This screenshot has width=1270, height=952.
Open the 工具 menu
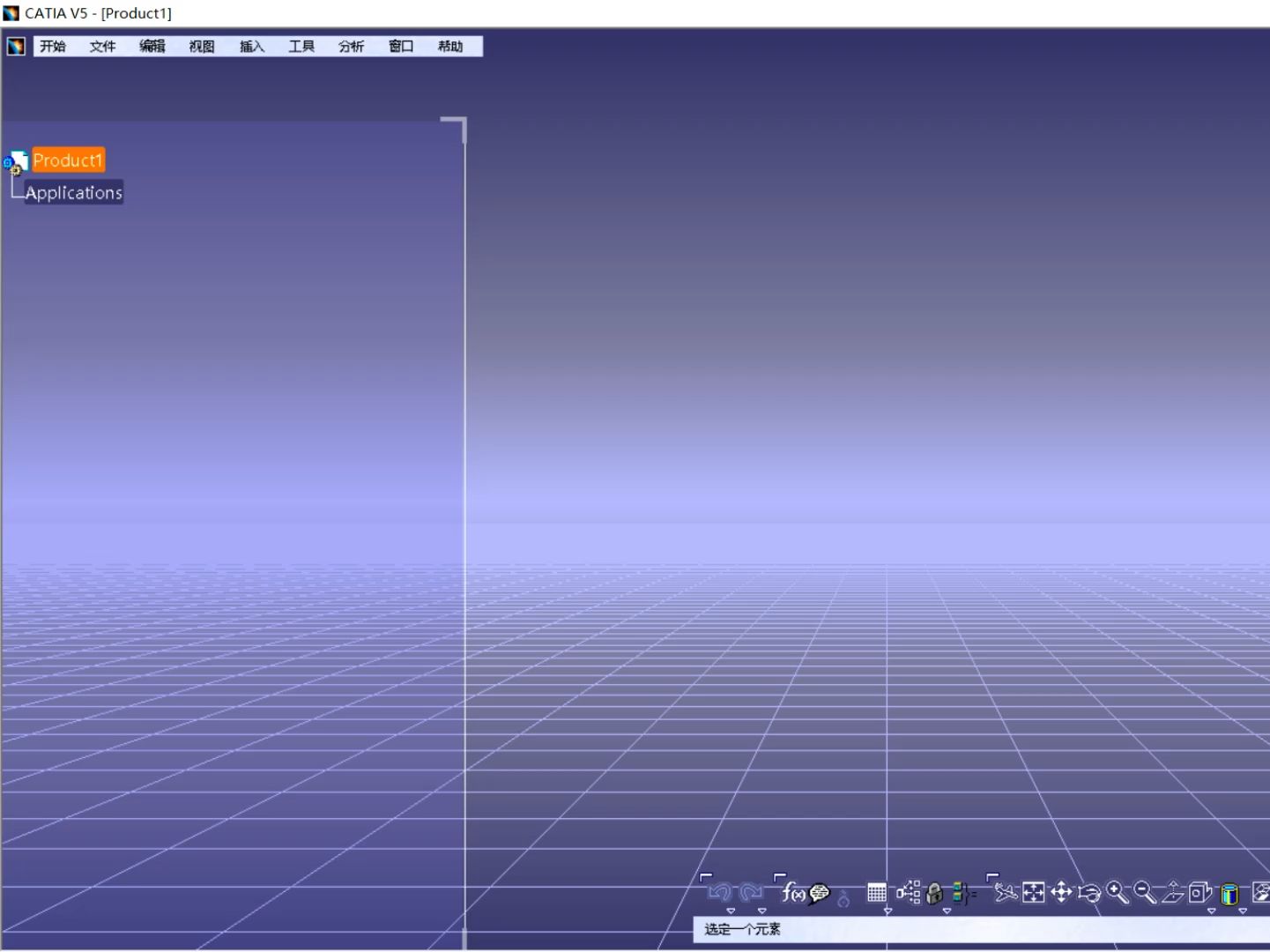click(x=301, y=46)
